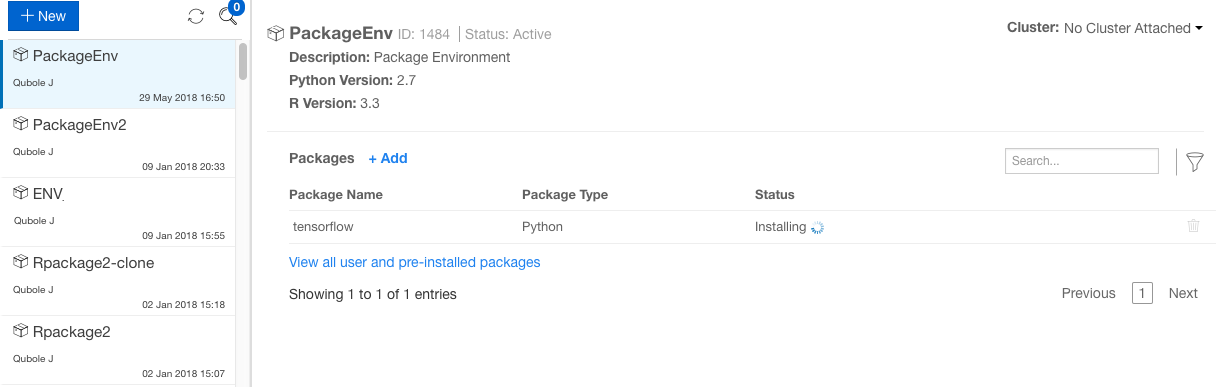Screen dimensions: 1231x387
Task: Click the package icon beside PackageEnv in sidebar
Action: click(20, 55)
